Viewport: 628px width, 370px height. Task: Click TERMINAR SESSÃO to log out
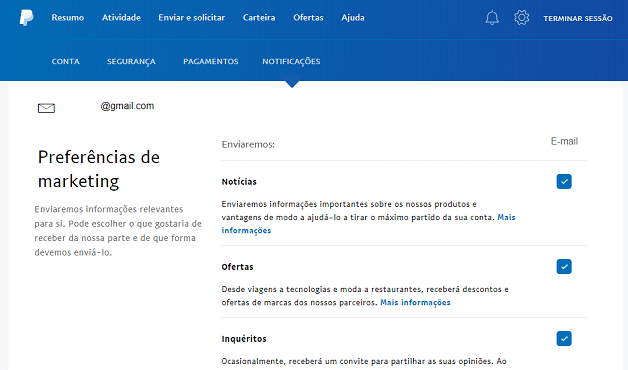(578, 18)
